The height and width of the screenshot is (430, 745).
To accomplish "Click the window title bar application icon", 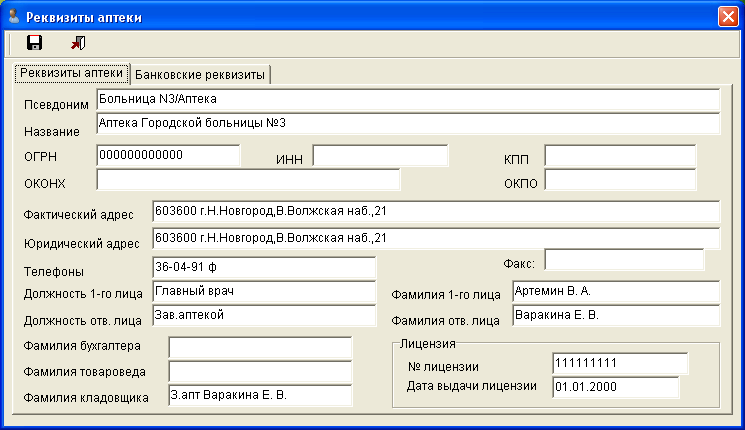I will point(13,14).
